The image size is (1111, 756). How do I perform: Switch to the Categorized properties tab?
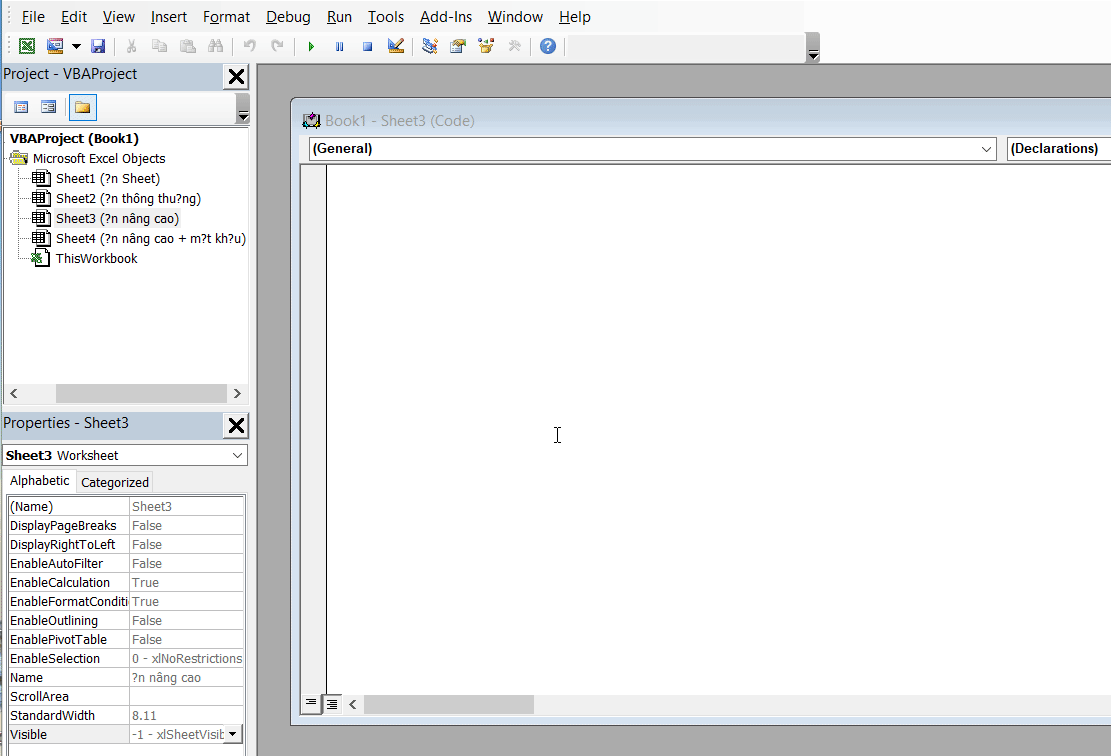114,482
